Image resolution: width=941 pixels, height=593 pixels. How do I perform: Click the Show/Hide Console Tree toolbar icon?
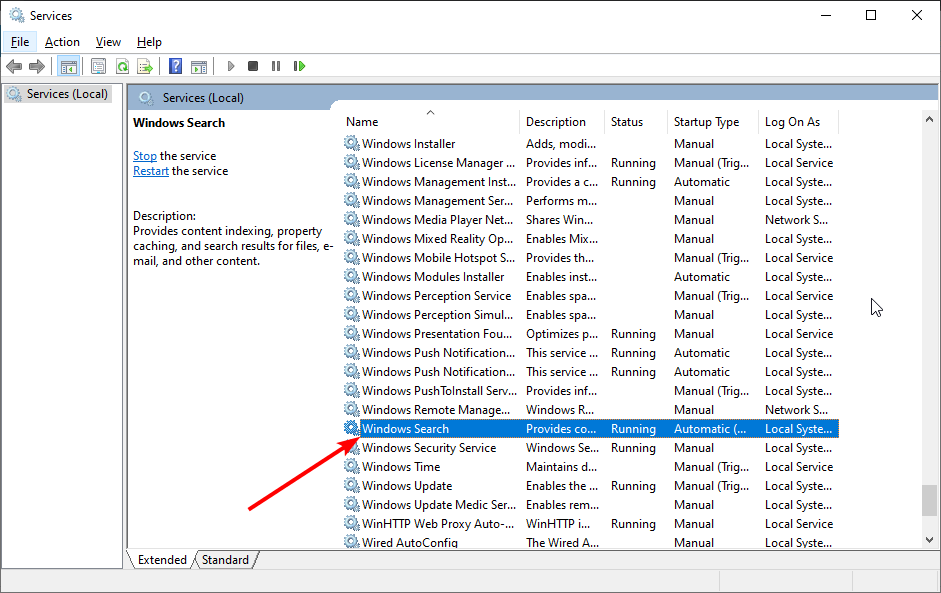click(68, 66)
